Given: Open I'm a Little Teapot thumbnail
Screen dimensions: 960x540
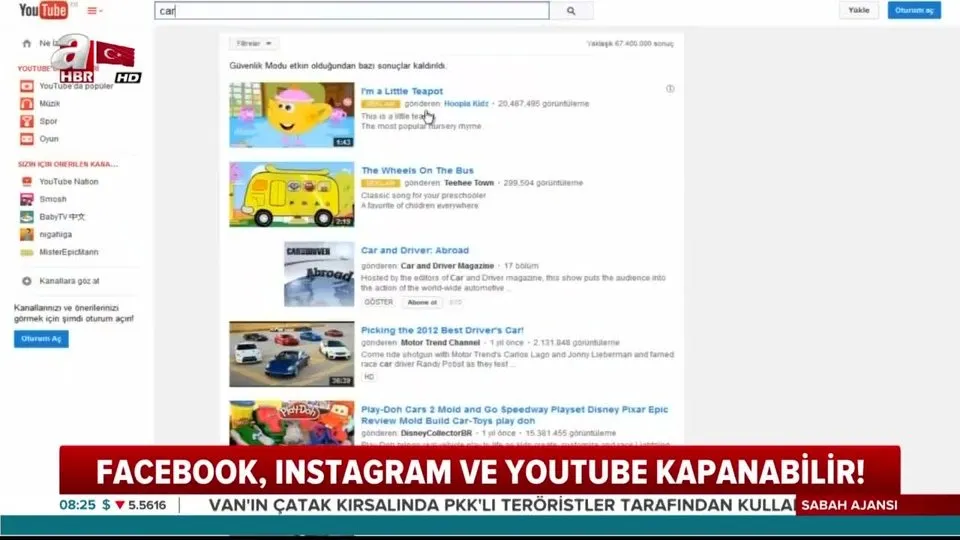Looking at the screenshot, I should (x=291, y=115).
